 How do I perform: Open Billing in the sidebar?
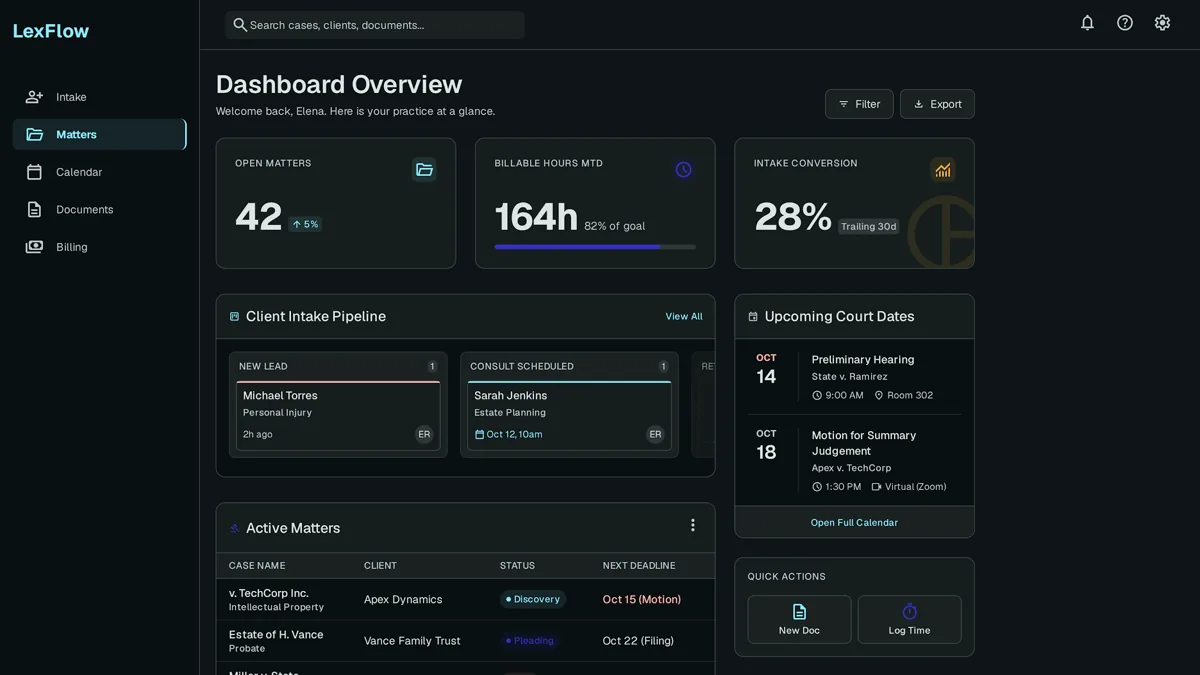100,247
